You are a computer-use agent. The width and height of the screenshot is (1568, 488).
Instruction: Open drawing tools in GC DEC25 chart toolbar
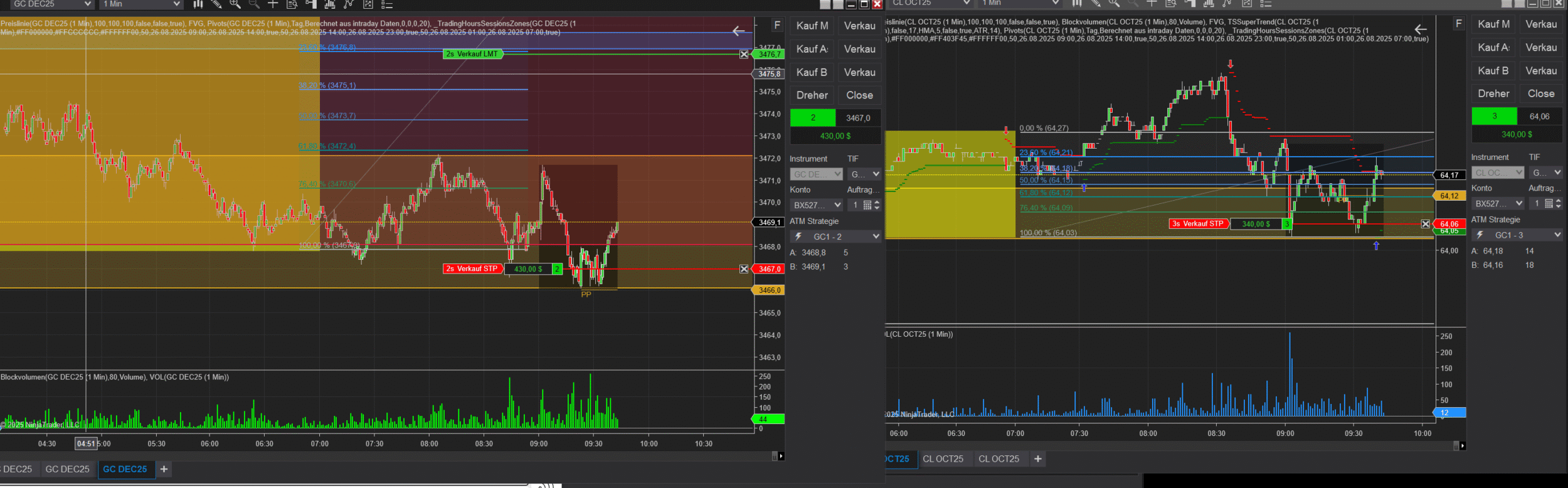[x=216, y=4]
